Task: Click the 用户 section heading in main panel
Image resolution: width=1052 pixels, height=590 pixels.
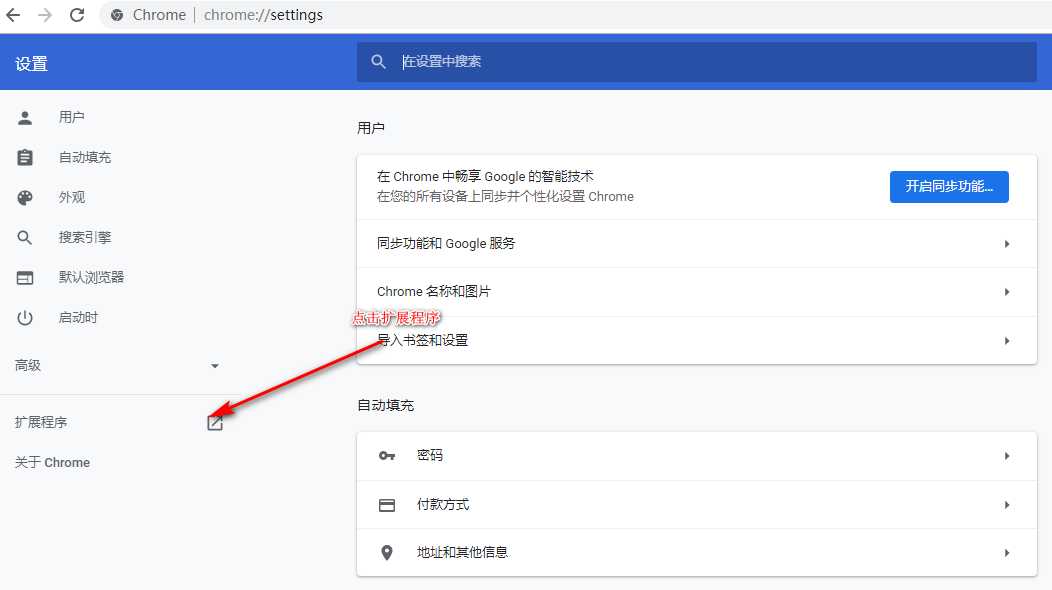Action: click(x=370, y=128)
